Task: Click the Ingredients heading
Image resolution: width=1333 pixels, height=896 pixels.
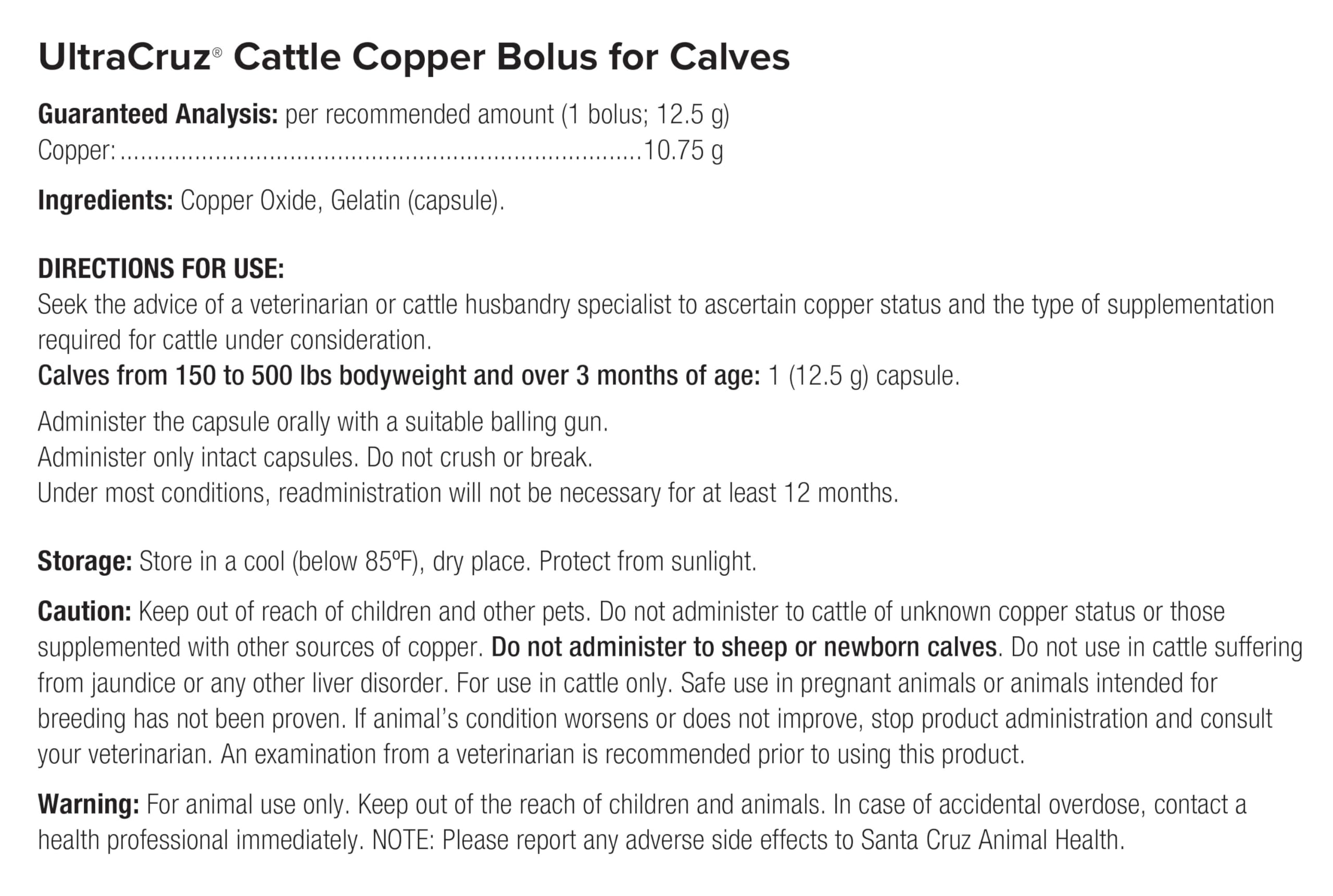Action: point(105,200)
